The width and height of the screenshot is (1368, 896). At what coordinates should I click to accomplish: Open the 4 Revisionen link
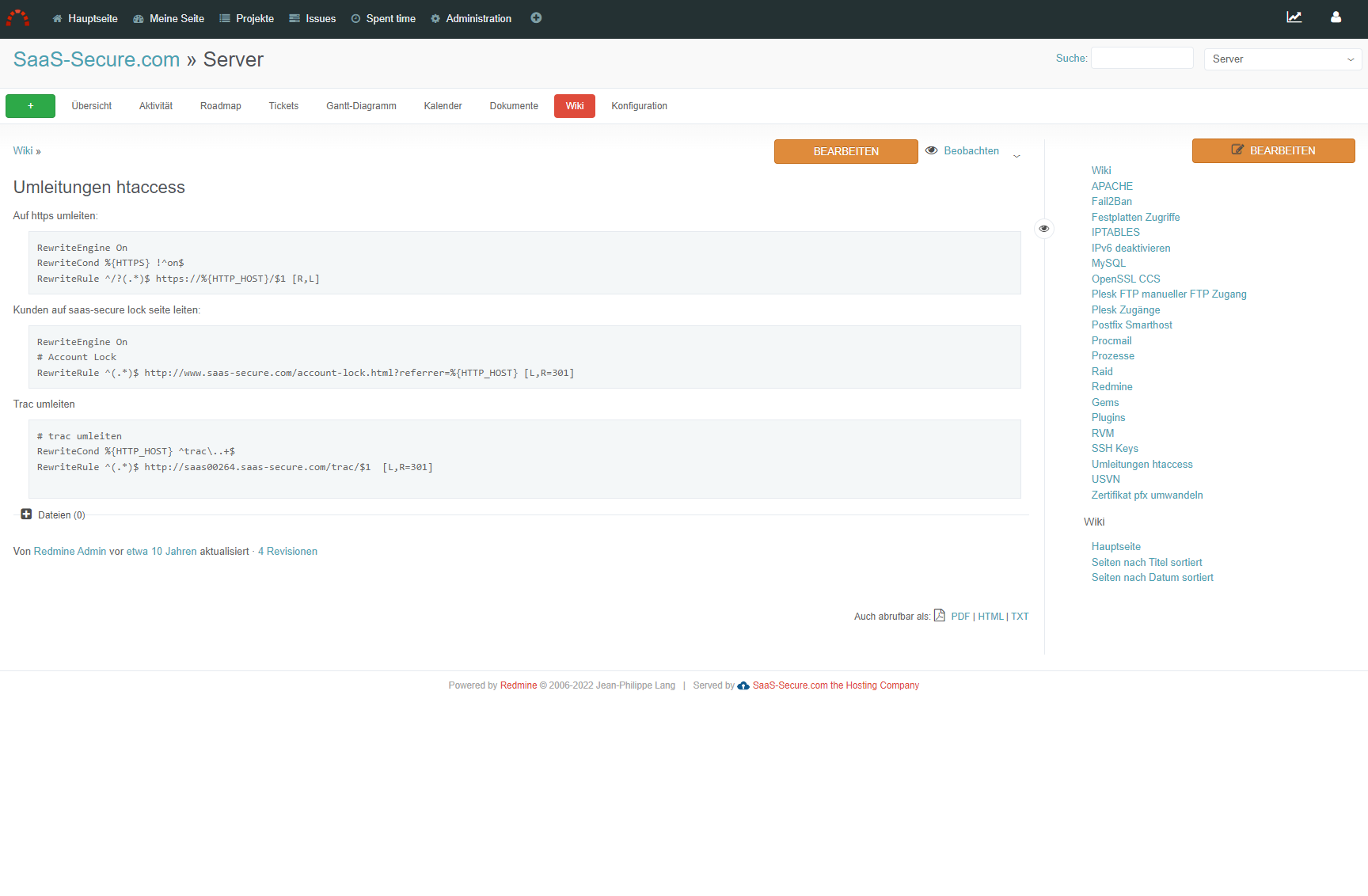[287, 551]
